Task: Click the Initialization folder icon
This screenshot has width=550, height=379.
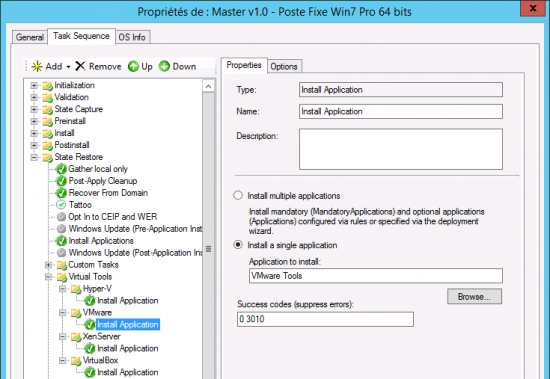Action: click(47, 86)
